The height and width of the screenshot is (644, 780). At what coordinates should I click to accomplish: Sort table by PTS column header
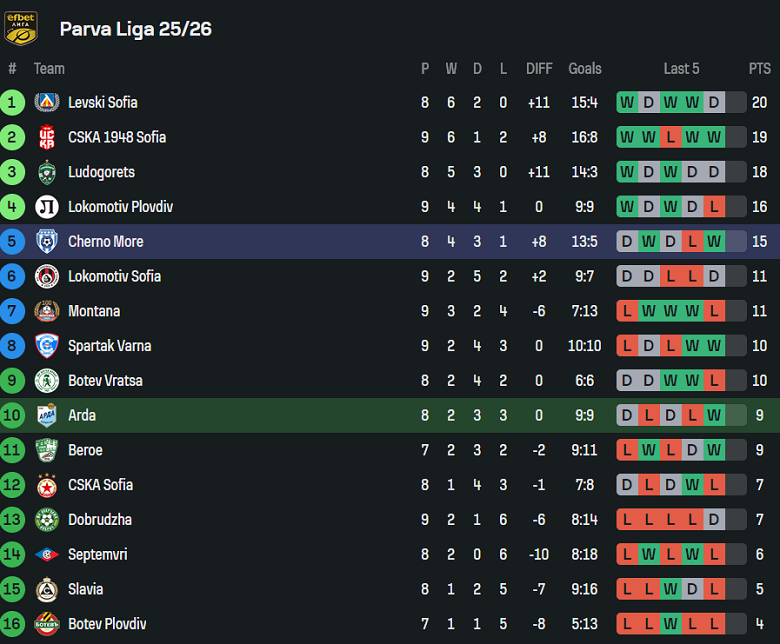click(759, 68)
